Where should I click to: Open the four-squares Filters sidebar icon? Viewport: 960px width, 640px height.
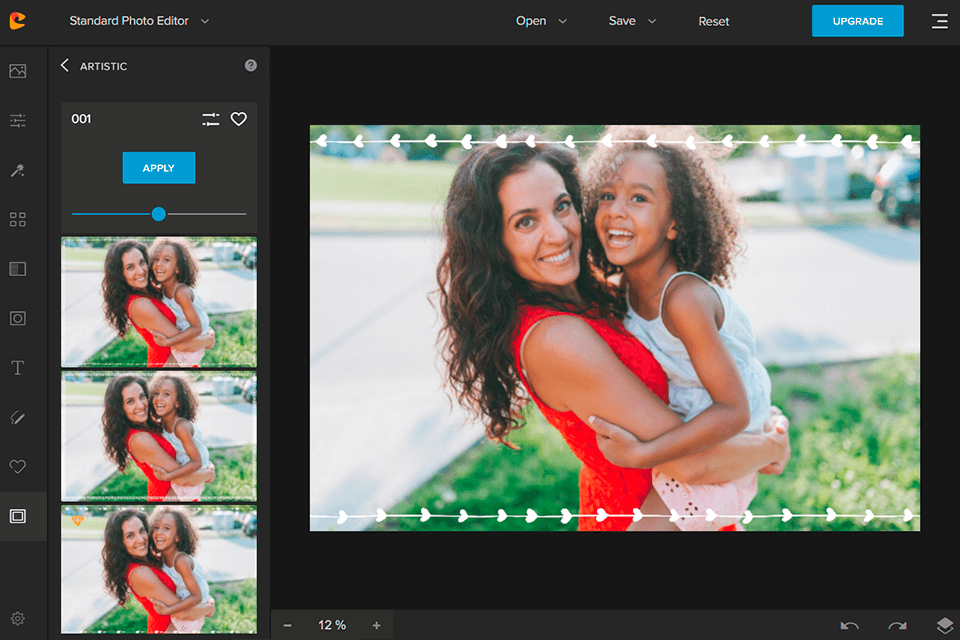click(x=18, y=219)
